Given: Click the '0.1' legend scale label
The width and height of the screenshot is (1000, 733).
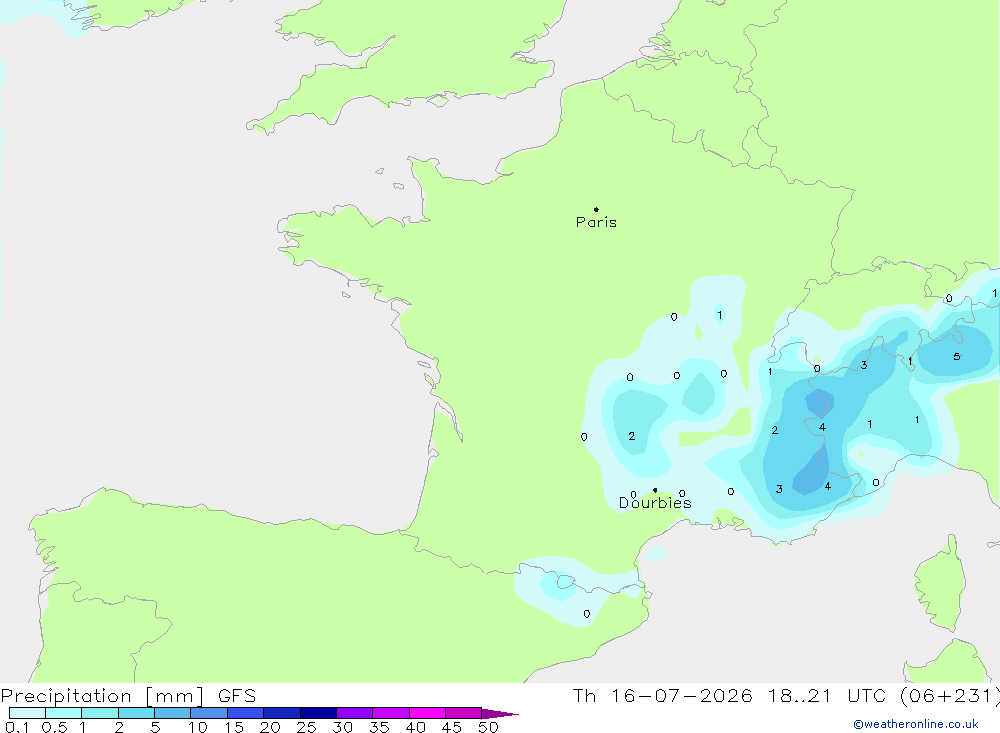Looking at the screenshot, I should [x=17, y=727].
